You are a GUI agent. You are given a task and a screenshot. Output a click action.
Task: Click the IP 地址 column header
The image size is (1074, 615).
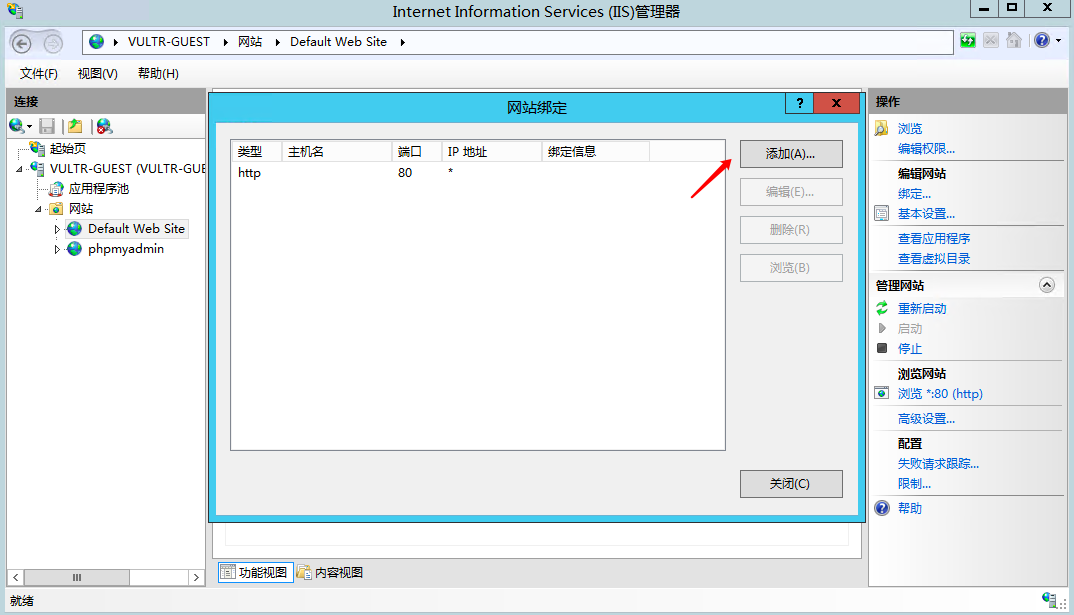coord(492,151)
